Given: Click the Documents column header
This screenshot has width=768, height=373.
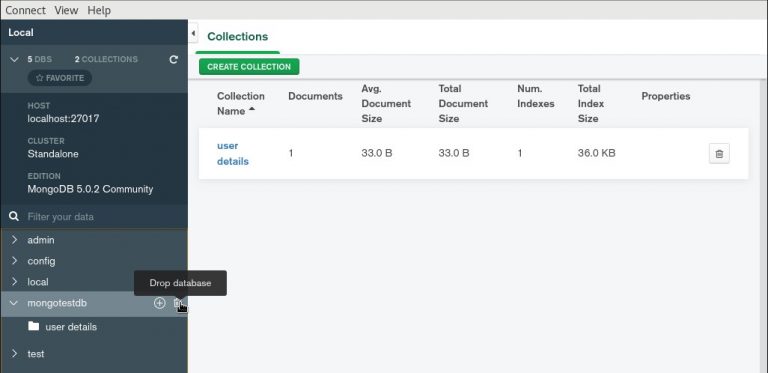Looking at the screenshot, I should [315, 96].
